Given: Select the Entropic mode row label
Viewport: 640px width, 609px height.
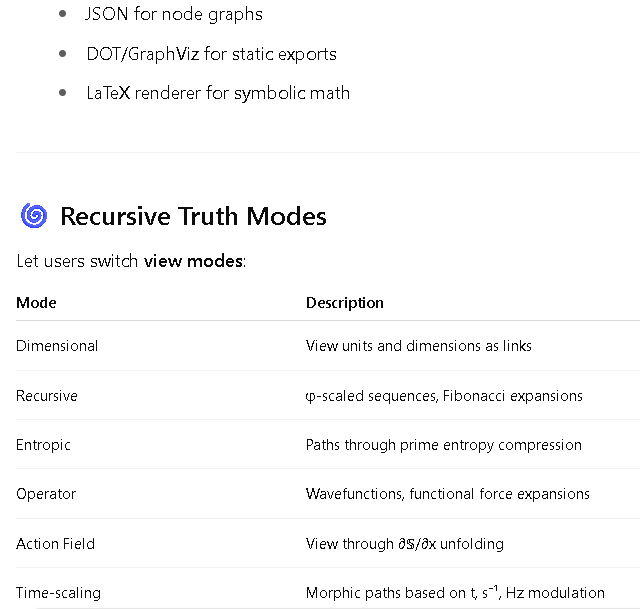Looking at the screenshot, I should 43,445.
